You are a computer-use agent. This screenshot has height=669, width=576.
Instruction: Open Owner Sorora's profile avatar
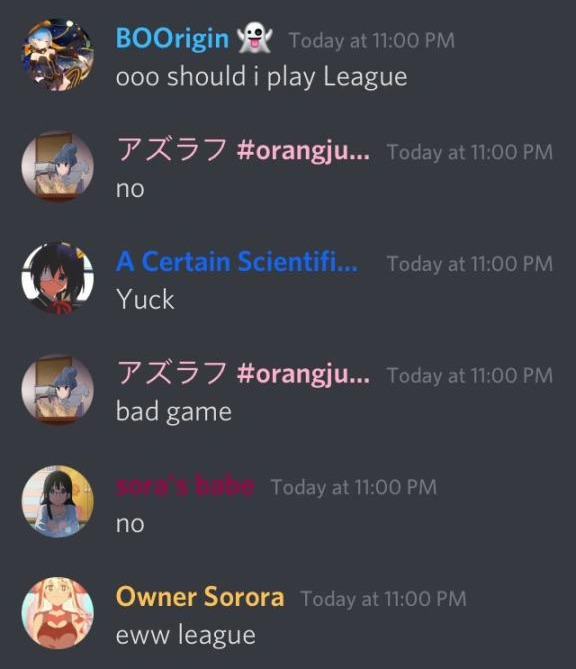pyautogui.click(x=58, y=613)
